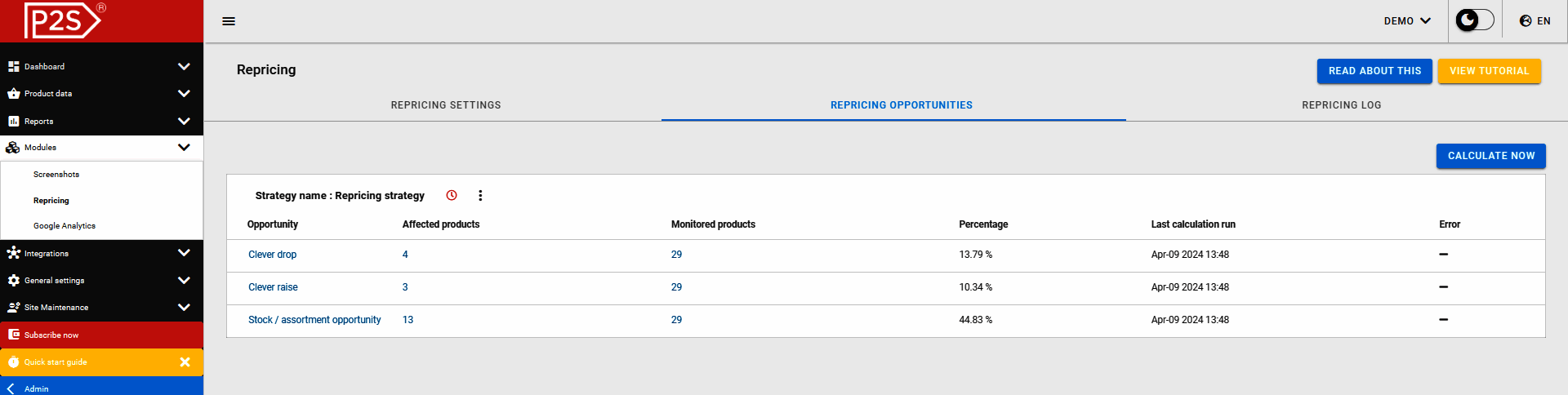Click the Subscribe now wallet icon
Viewport: 1568px width, 395px height.
pos(14,335)
